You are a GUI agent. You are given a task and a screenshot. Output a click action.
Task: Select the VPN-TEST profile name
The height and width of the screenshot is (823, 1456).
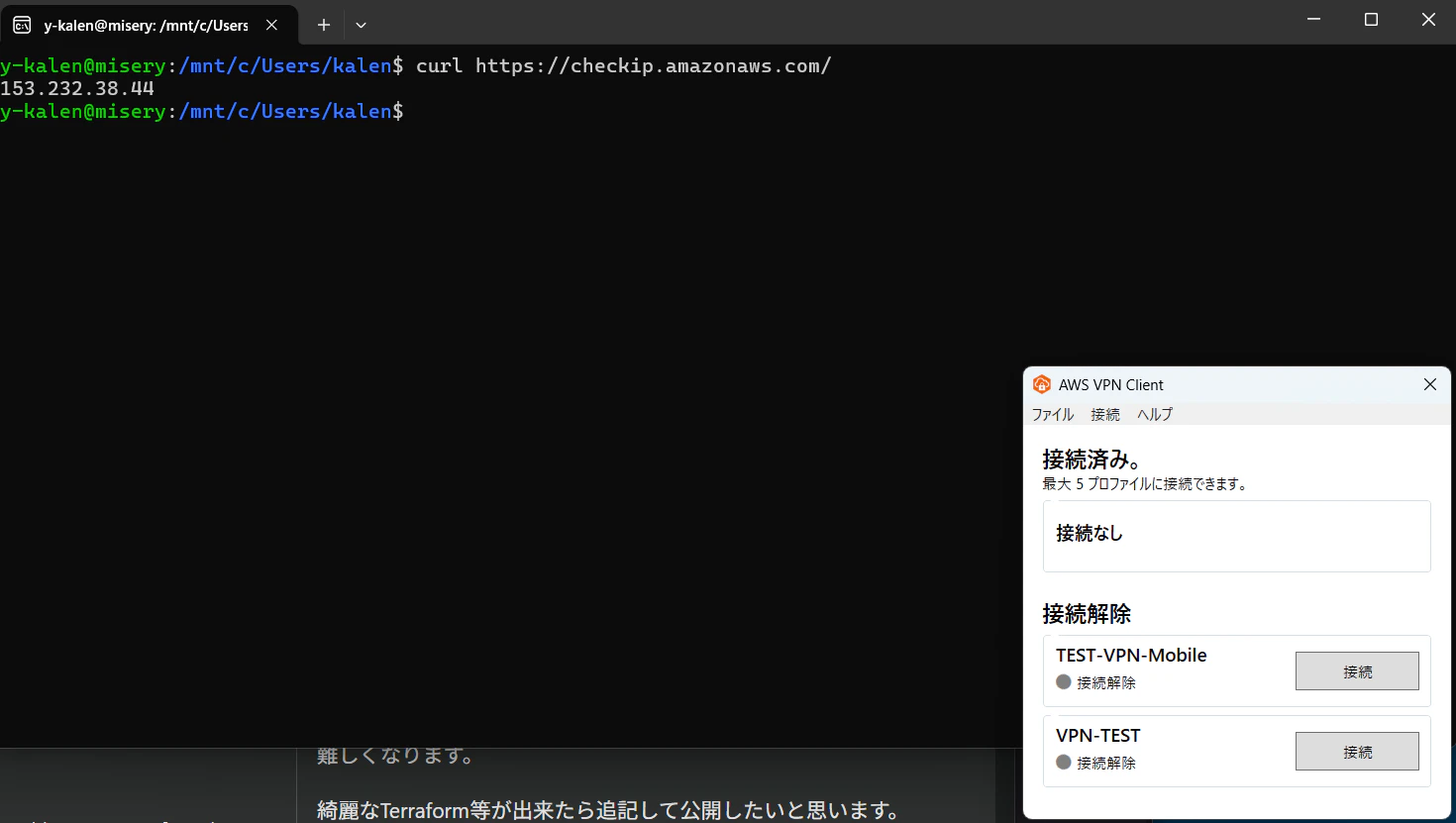[x=1098, y=735]
